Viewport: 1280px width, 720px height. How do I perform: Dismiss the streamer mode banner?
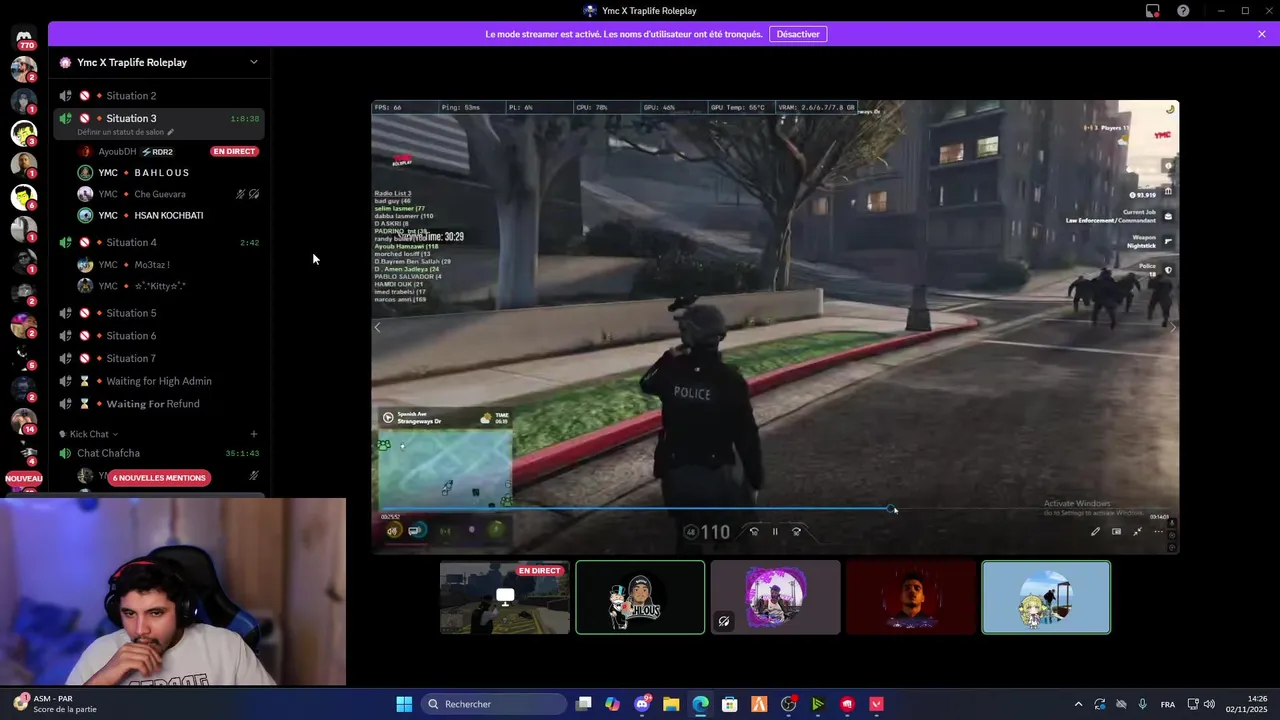(x=1262, y=34)
